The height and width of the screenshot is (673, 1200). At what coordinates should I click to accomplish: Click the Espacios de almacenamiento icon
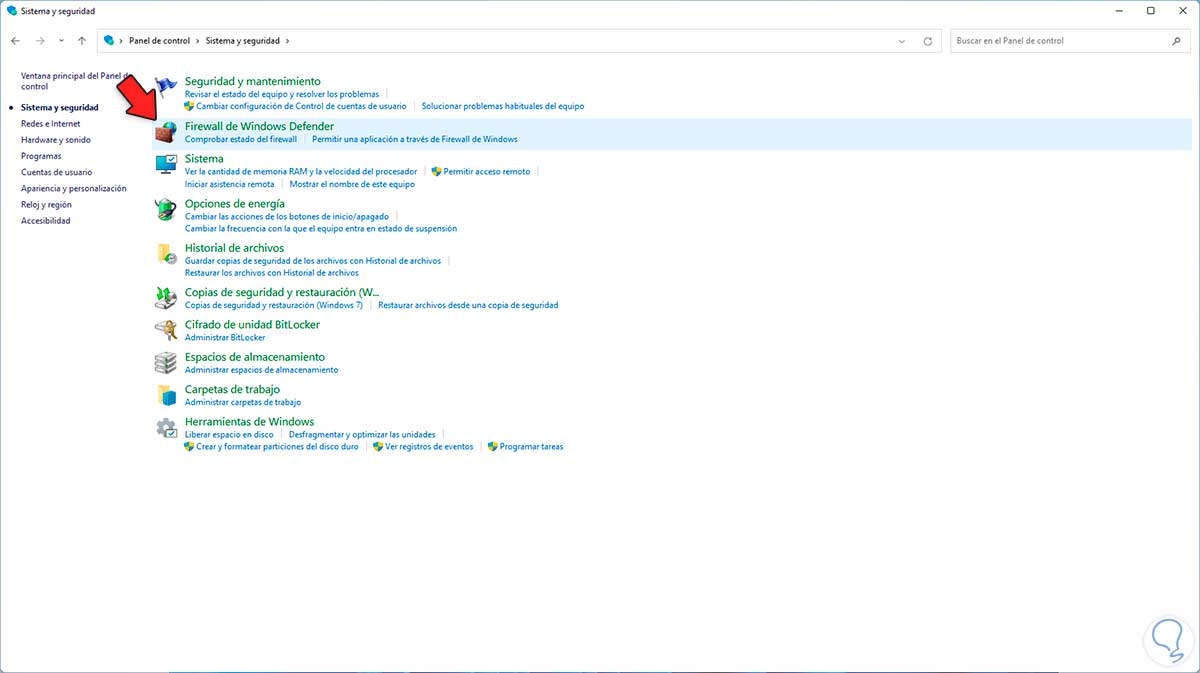(166, 362)
